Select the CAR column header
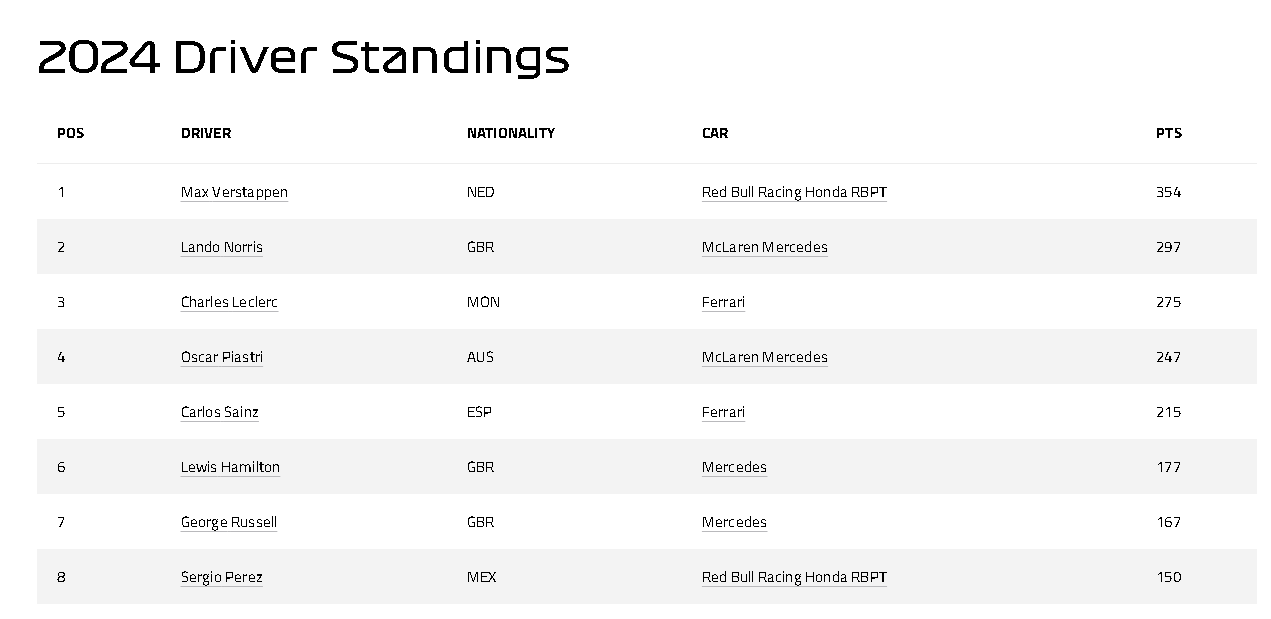 click(715, 133)
